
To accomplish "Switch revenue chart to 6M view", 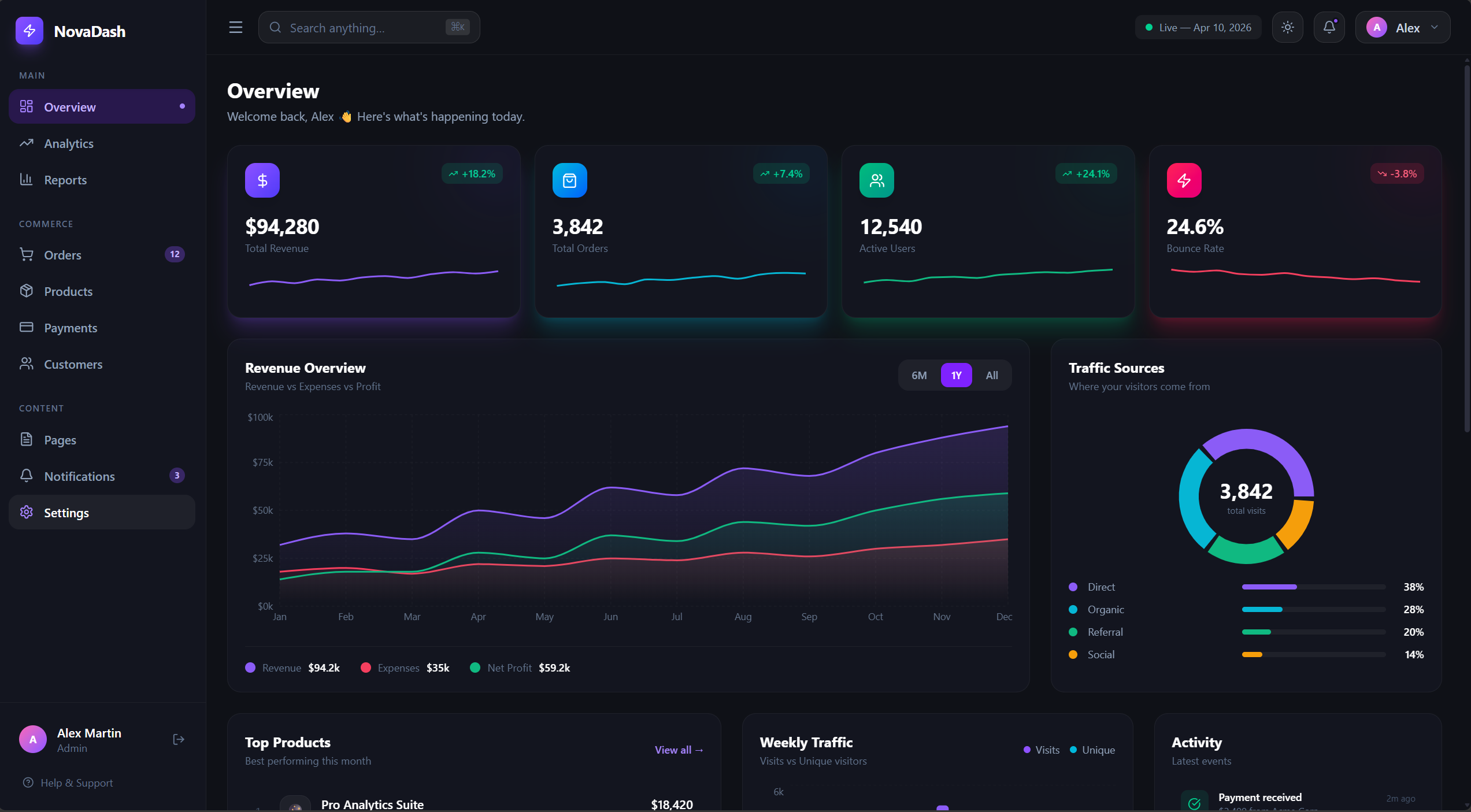I will point(919,375).
